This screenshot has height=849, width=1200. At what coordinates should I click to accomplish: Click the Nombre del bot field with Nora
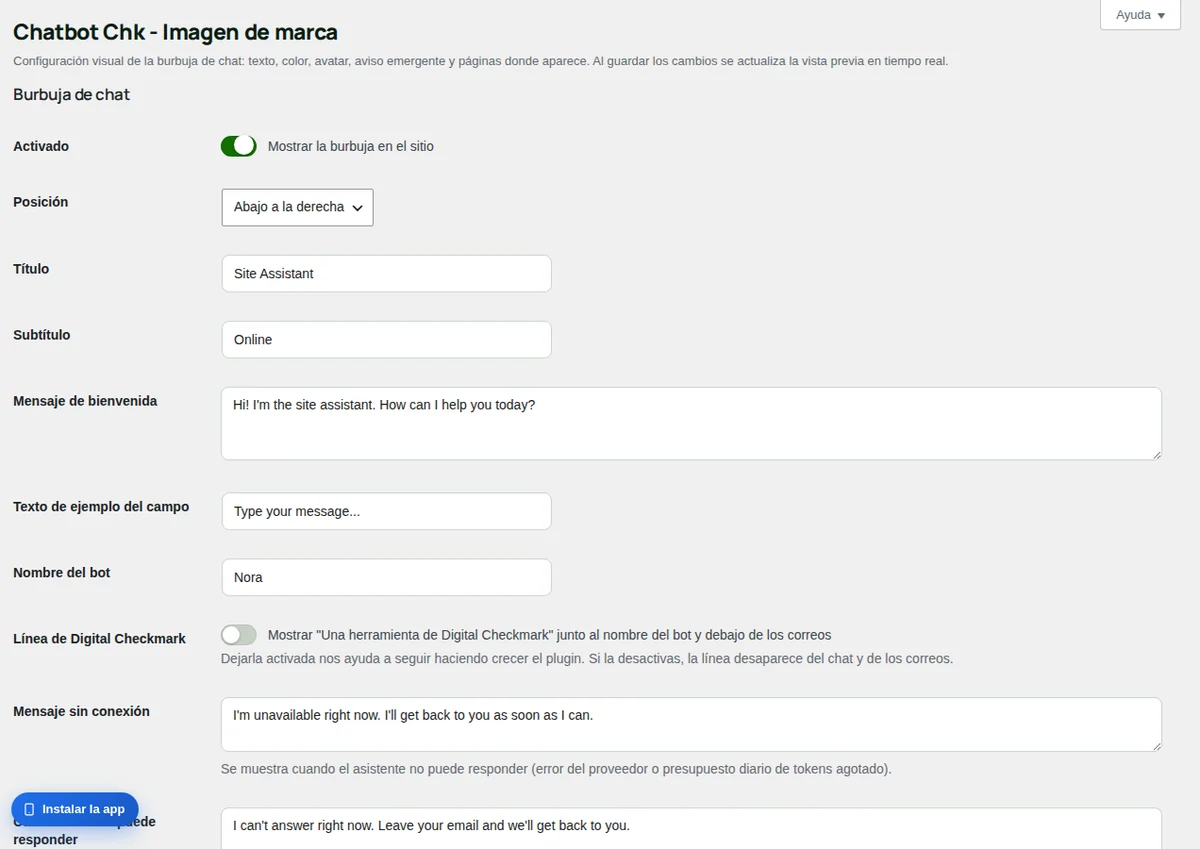(386, 577)
